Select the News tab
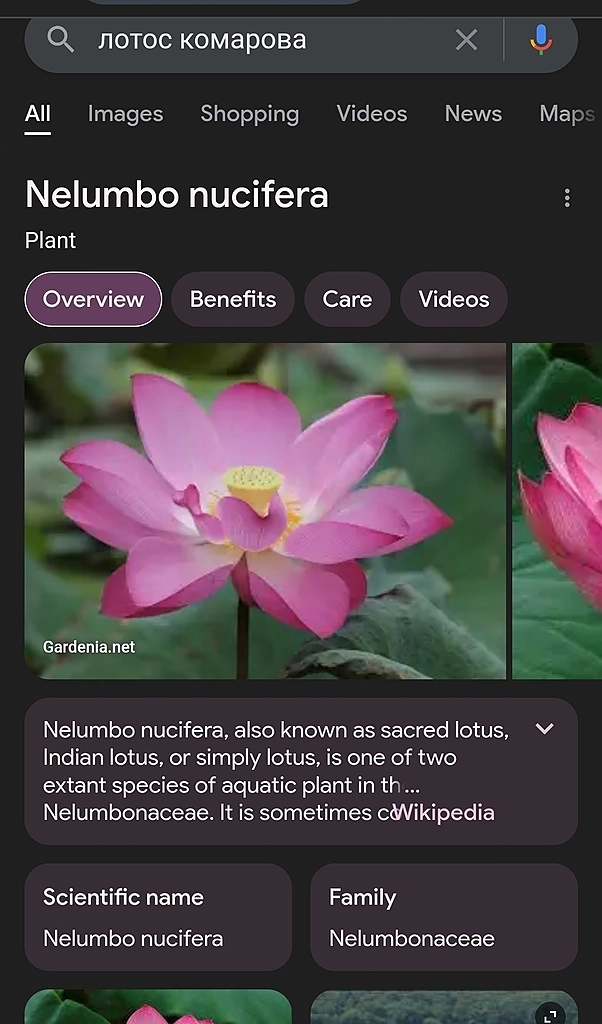 (473, 114)
